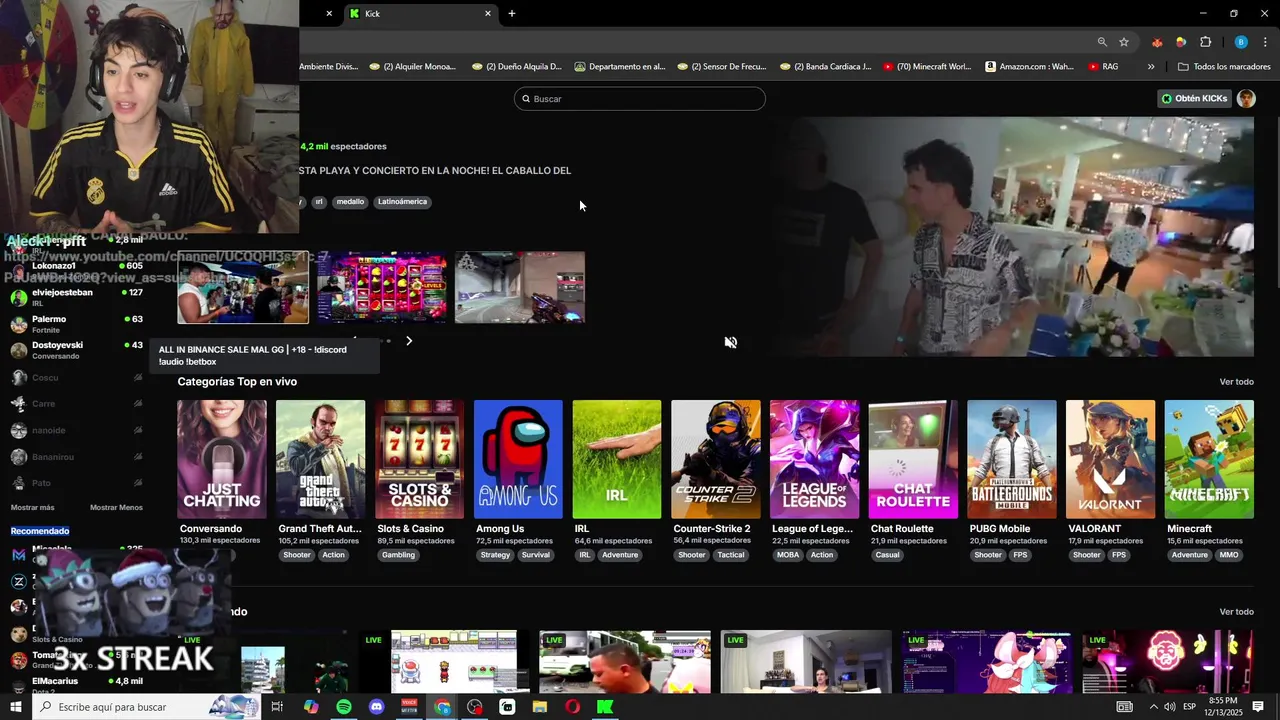
Task: Open the PUBG Mobile category card
Action: pyautogui.click(x=1012, y=459)
